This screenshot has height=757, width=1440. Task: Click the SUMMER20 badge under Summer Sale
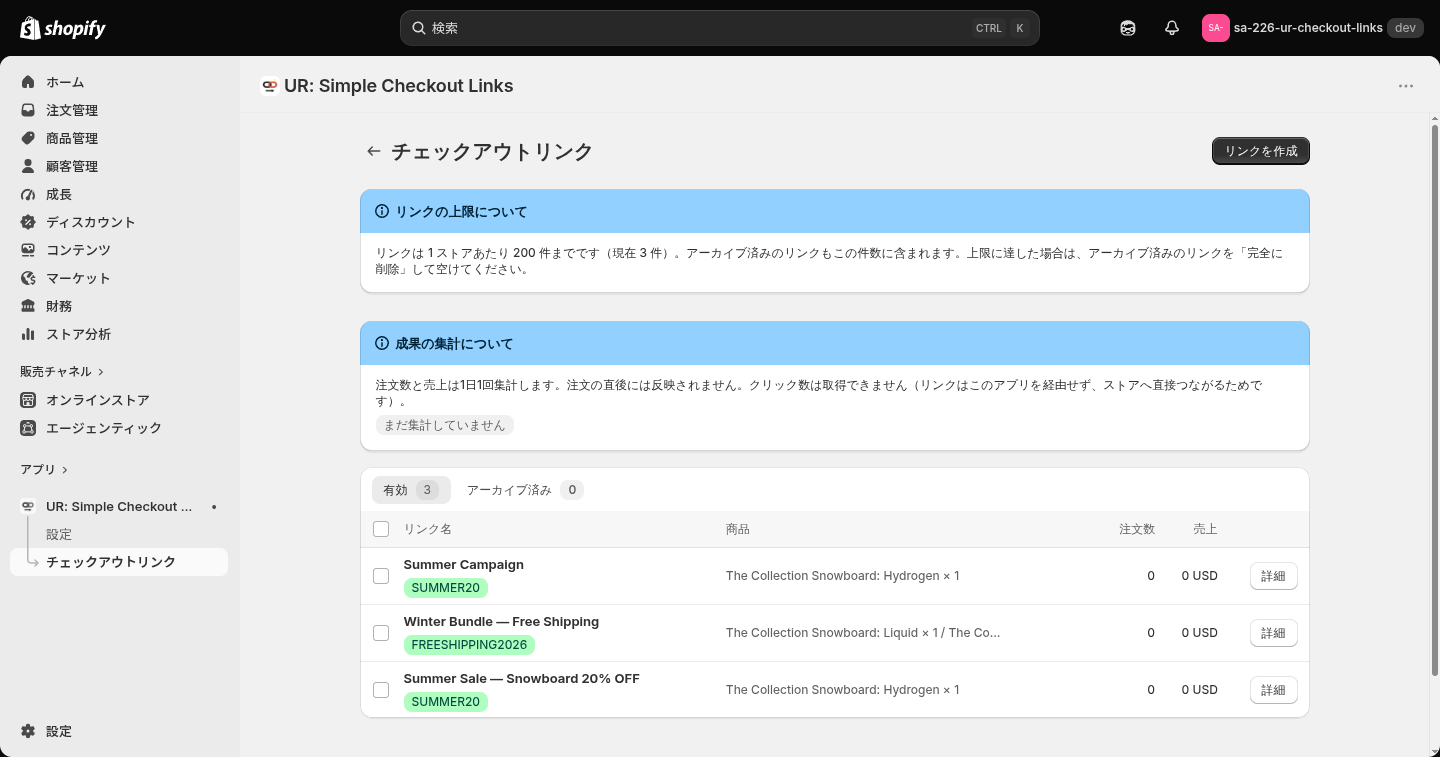[x=446, y=702]
